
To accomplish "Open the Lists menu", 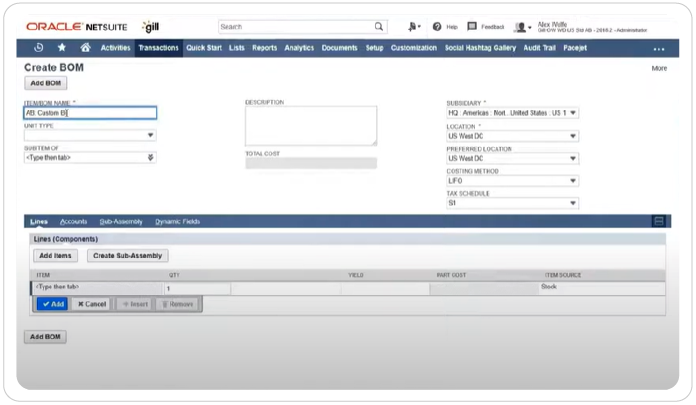I will pyautogui.click(x=237, y=48).
